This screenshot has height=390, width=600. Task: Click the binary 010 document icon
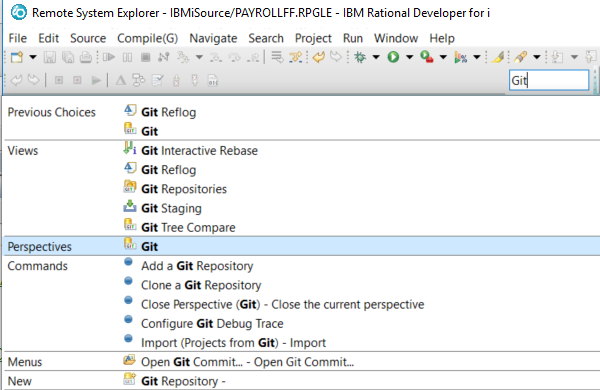tap(213, 80)
